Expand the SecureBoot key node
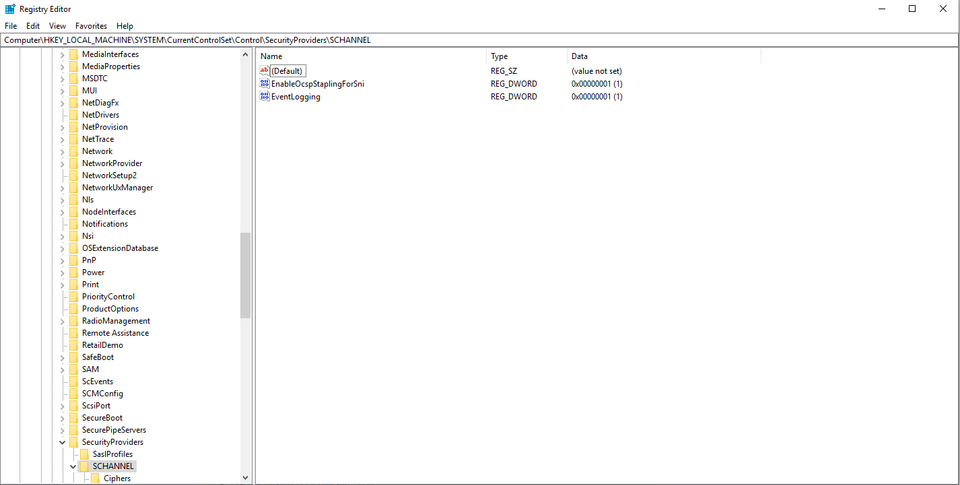Screen dimensions: 960x485 click(x=62, y=418)
